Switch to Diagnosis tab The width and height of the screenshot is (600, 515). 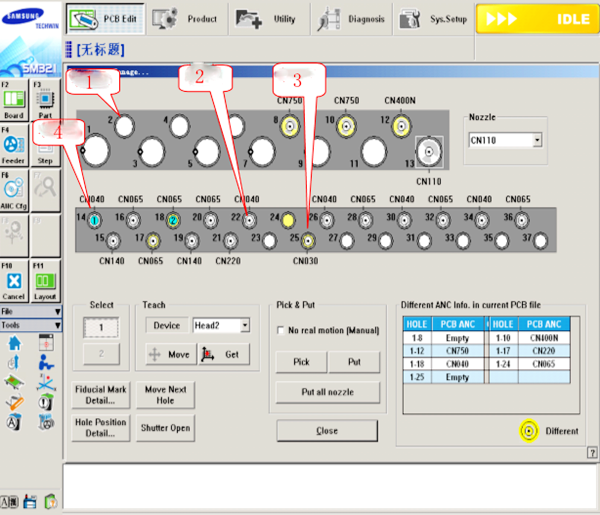pyautogui.click(x=352, y=19)
